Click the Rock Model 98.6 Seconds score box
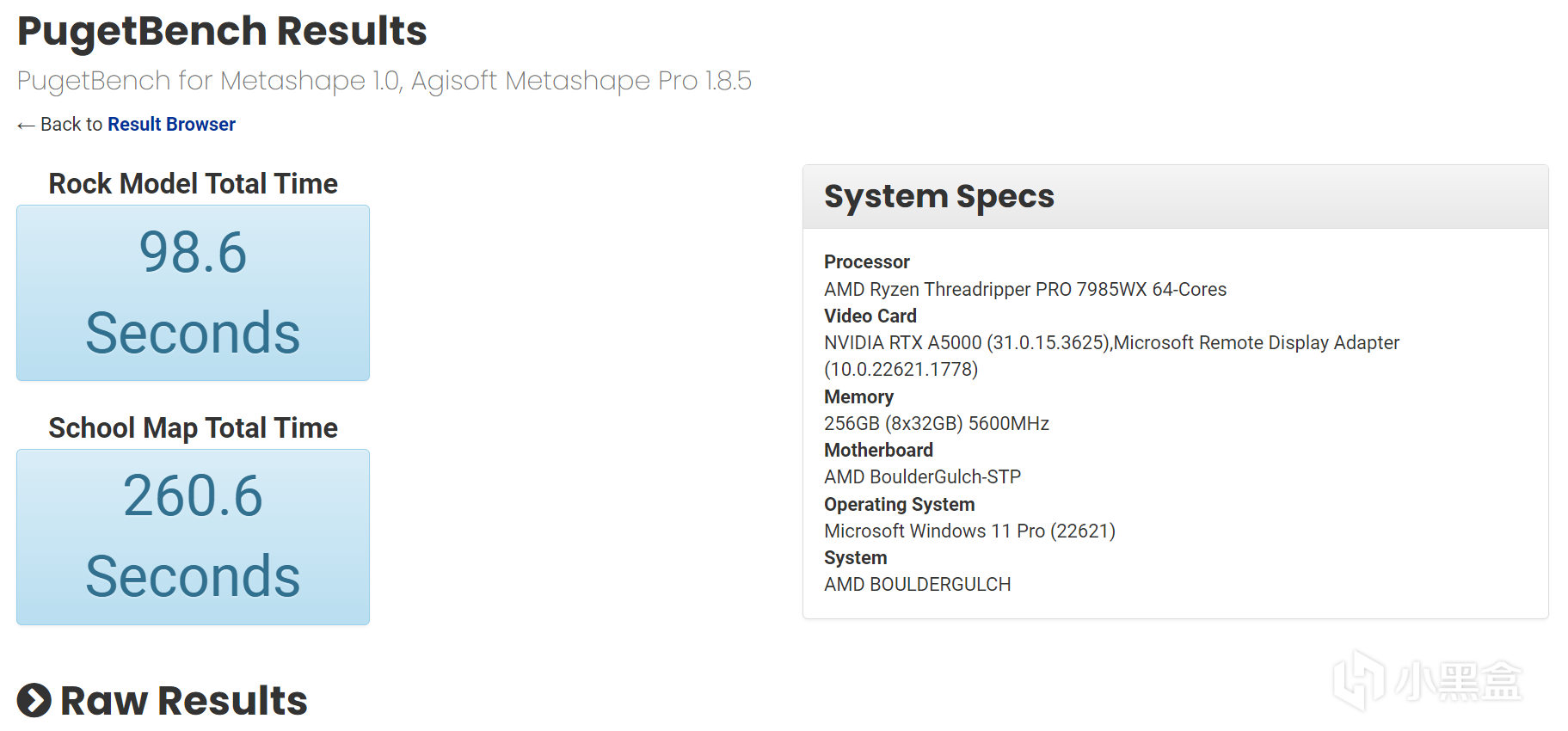 (193, 292)
